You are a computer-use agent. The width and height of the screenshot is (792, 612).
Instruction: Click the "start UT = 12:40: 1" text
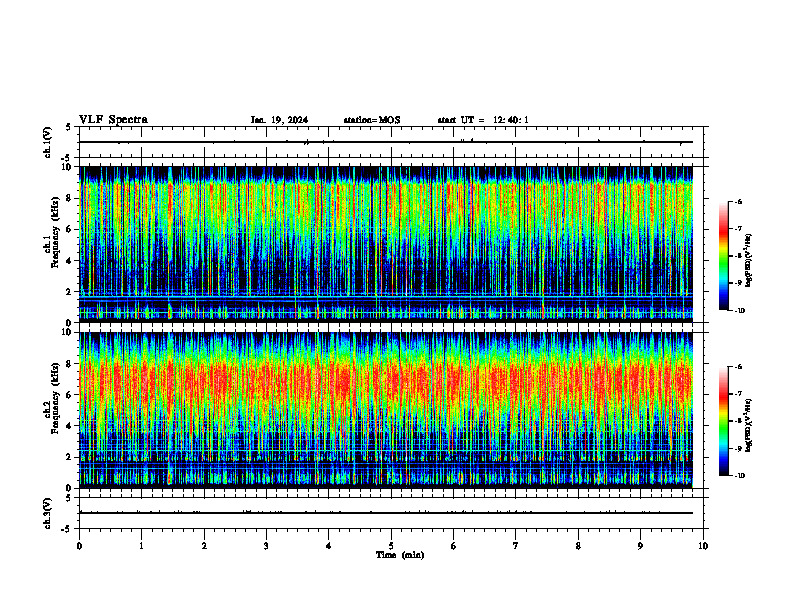coord(483,120)
